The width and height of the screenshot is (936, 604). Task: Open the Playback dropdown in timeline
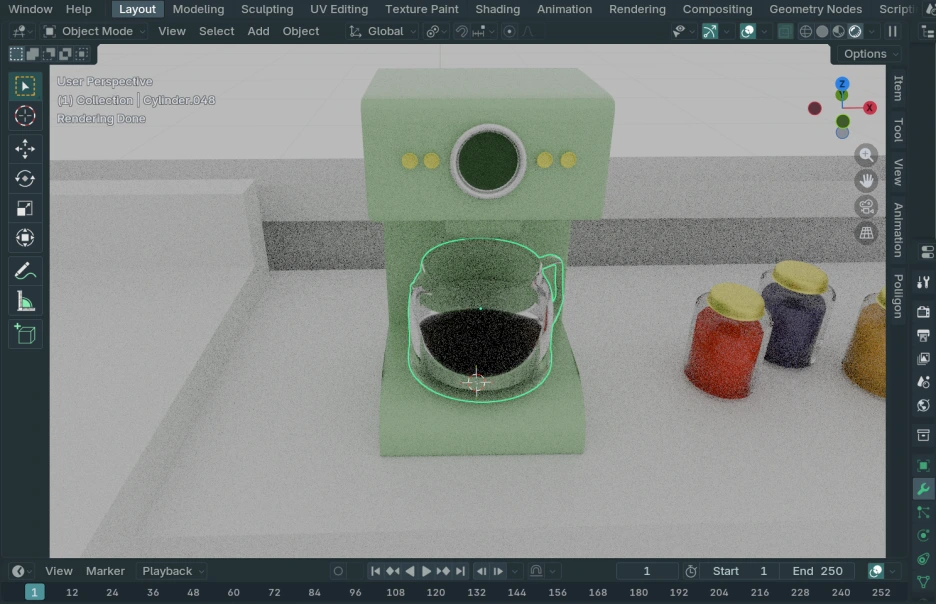(x=171, y=571)
